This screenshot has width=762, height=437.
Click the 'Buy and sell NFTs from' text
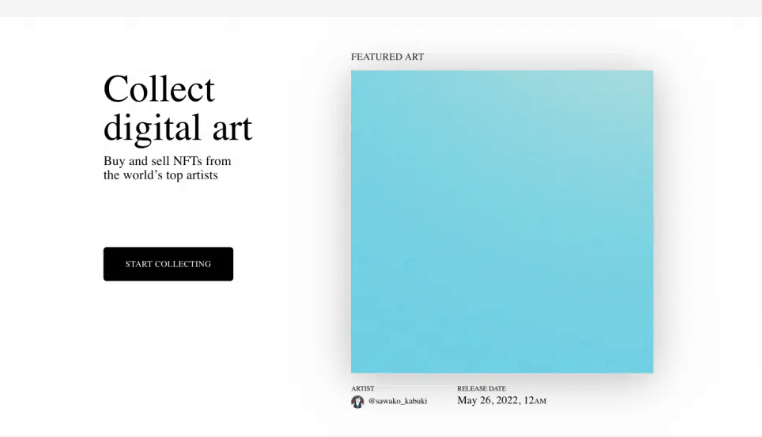pyautogui.click(x=167, y=161)
